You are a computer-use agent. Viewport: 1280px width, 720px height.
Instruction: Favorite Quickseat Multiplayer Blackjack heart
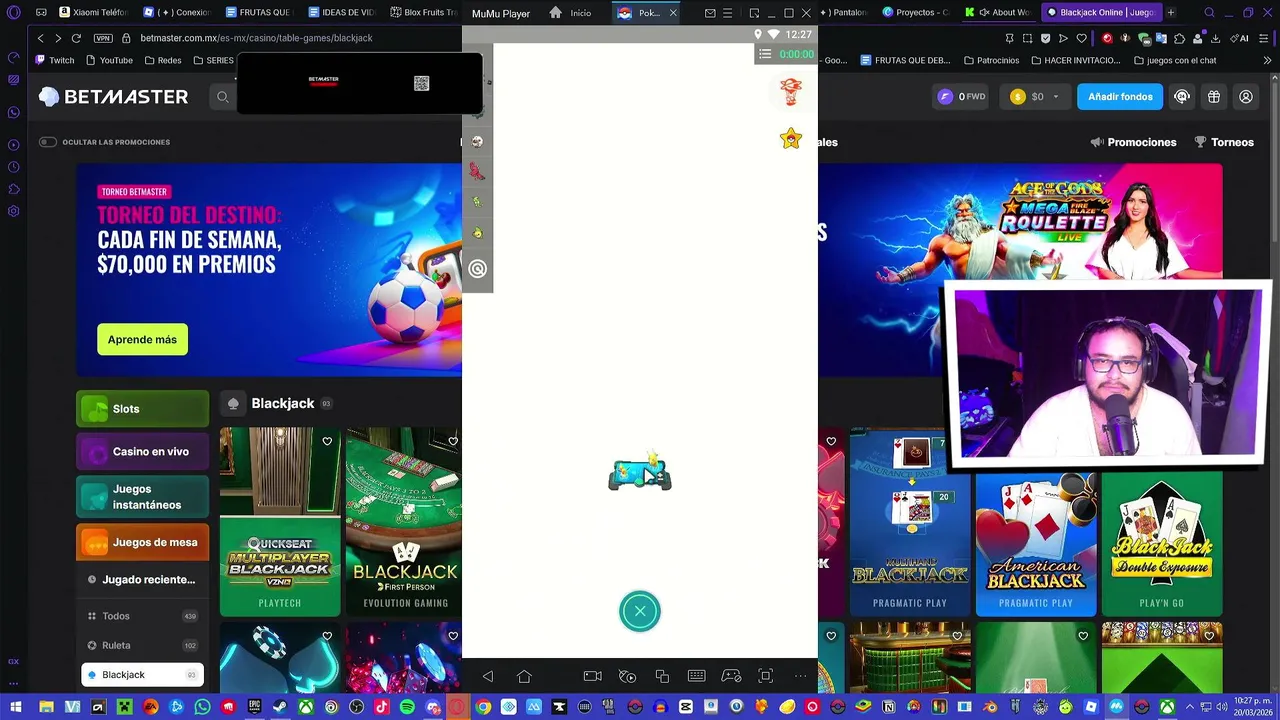[327, 441]
